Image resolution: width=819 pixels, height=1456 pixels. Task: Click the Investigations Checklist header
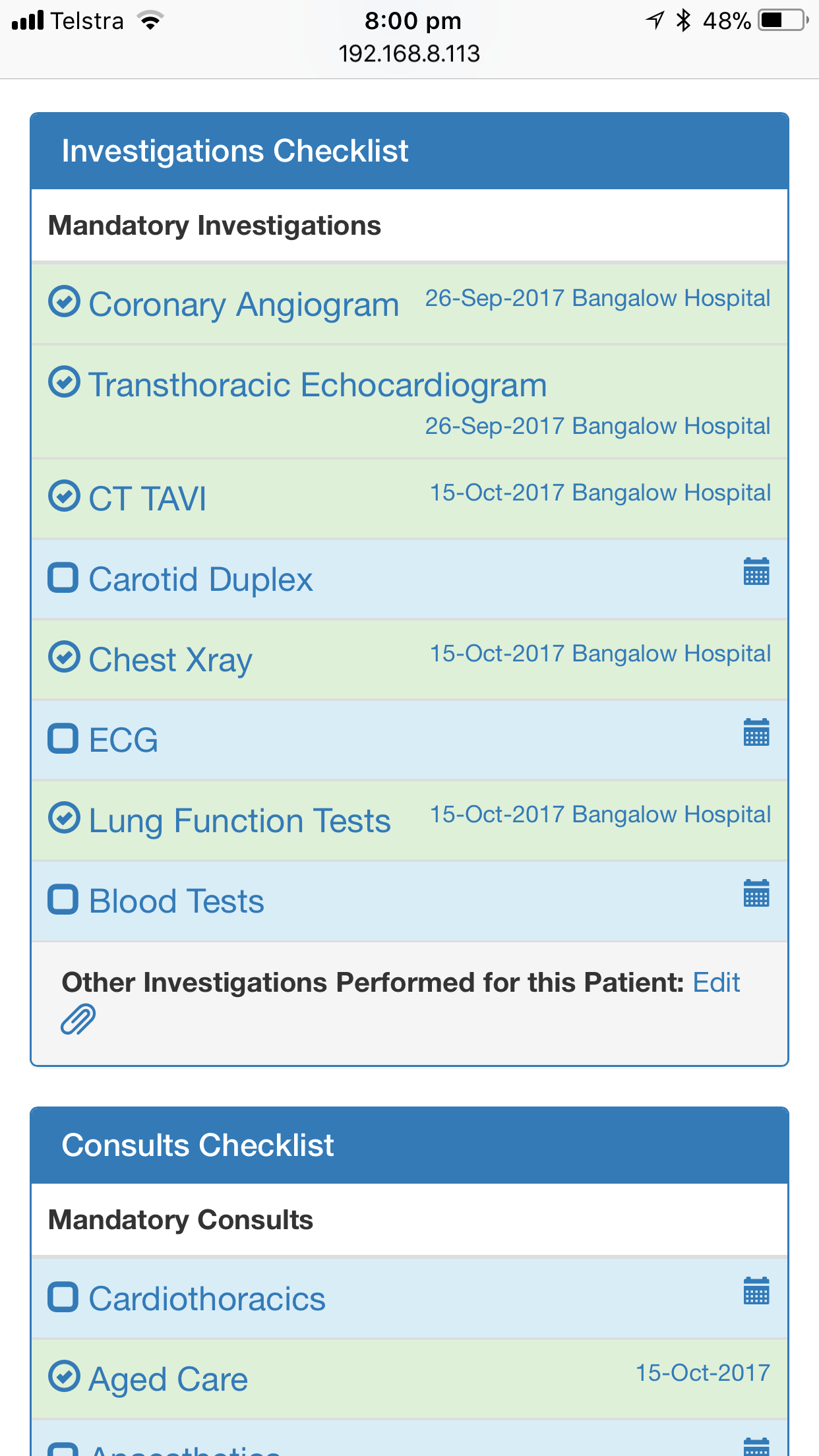pos(235,151)
